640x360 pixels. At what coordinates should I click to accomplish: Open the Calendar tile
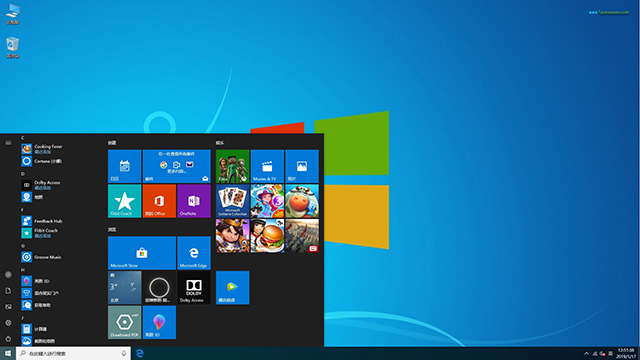(124, 166)
